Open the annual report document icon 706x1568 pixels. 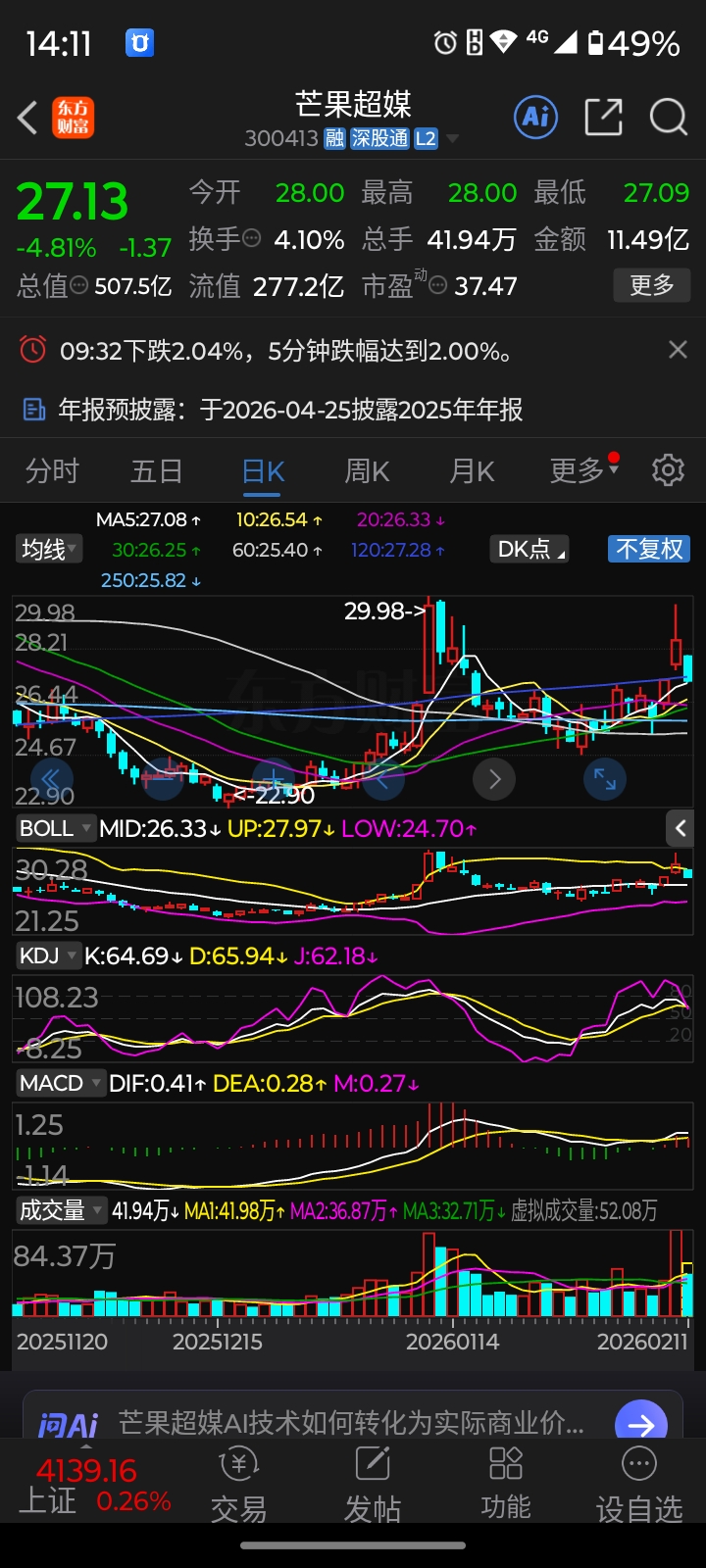coord(33,410)
